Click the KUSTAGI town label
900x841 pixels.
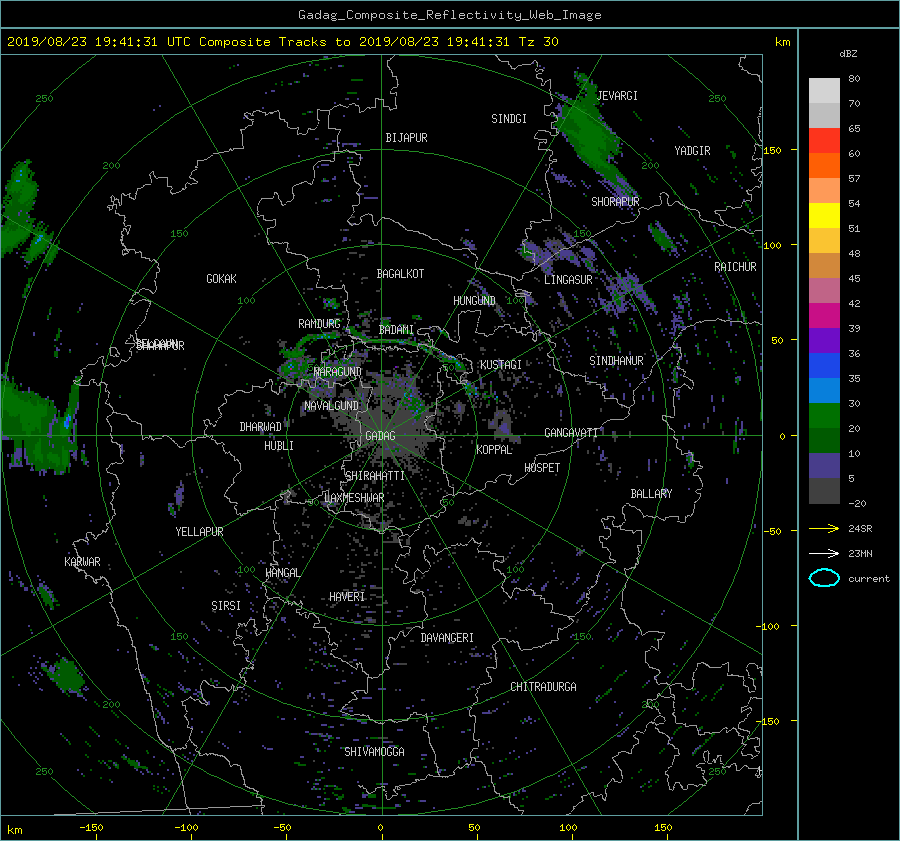(x=501, y=365)
